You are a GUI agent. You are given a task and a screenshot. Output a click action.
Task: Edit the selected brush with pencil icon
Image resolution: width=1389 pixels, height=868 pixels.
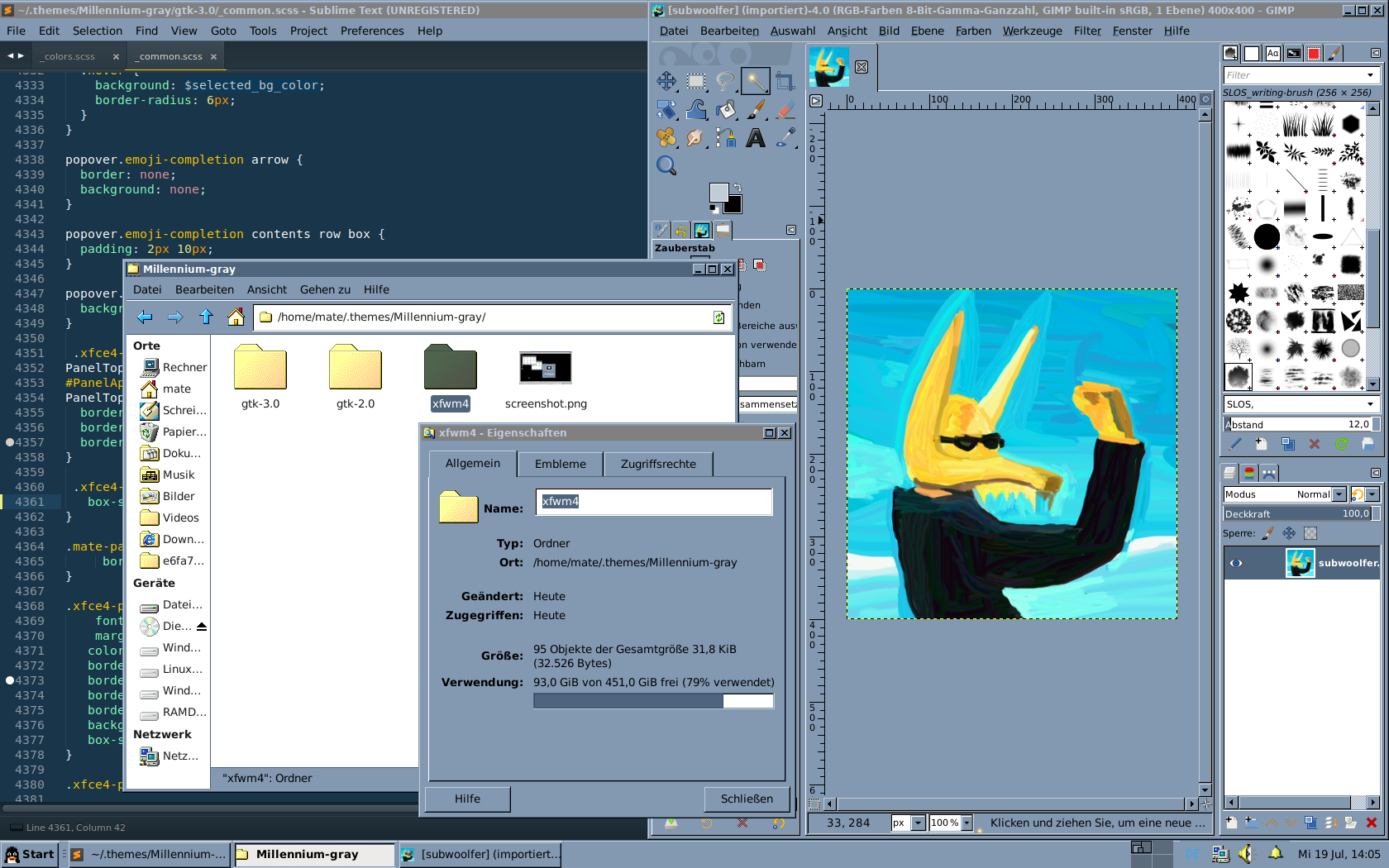pyautogui.click(x=1235, y=444)
